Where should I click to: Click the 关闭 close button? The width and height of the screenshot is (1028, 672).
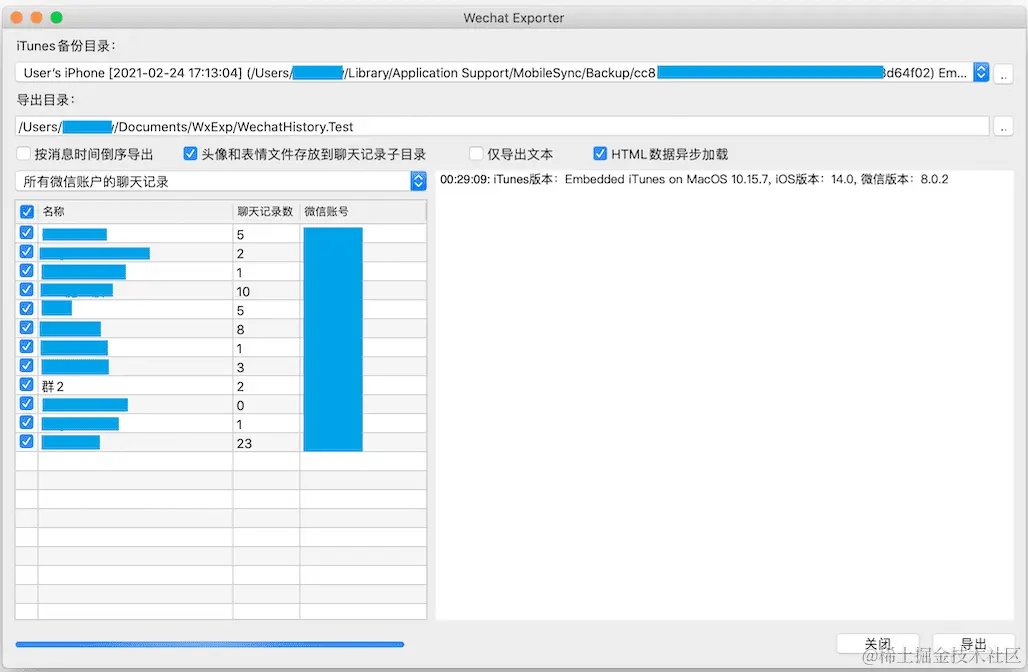pos(877,644)
